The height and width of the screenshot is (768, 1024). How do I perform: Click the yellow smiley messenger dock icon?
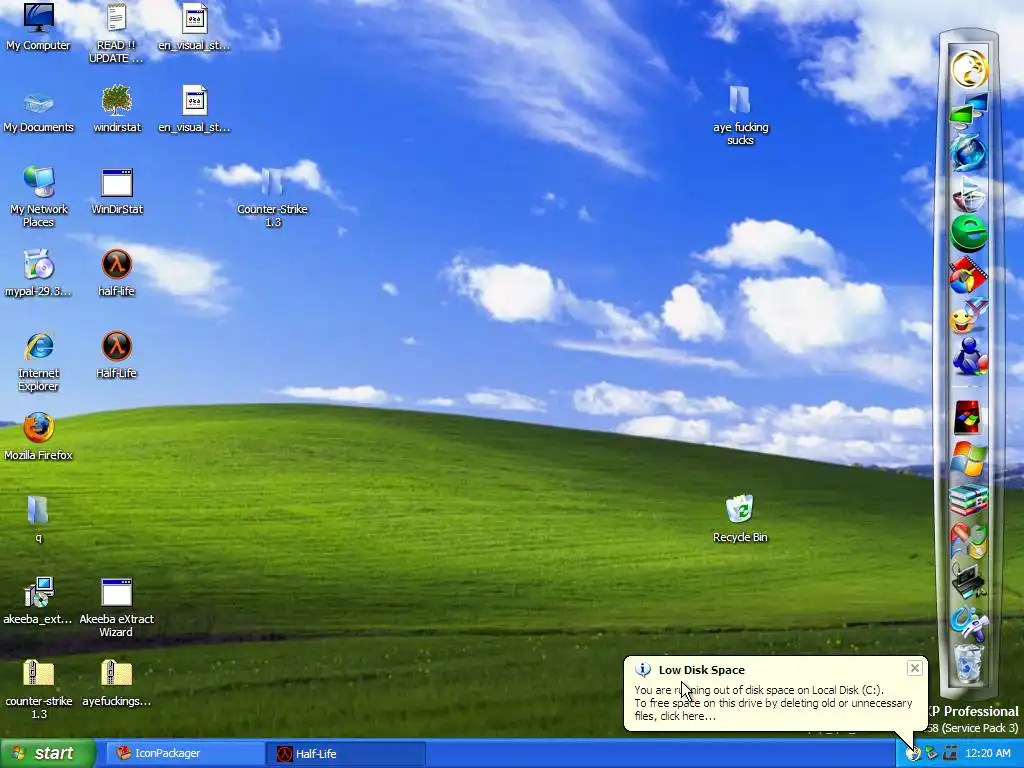point(968,317)
